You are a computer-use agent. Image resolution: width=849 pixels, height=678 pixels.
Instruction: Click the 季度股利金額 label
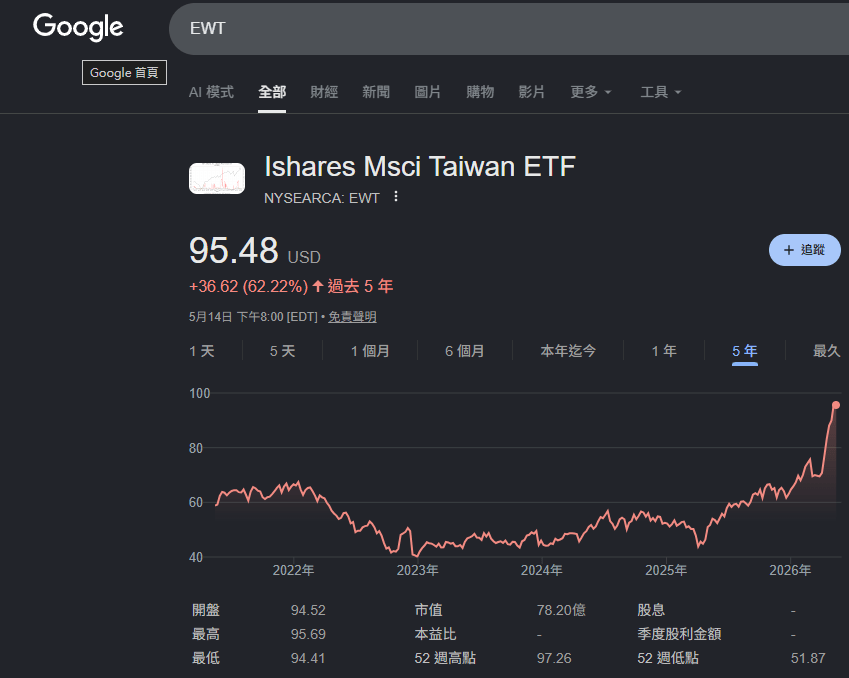[679, 634]
